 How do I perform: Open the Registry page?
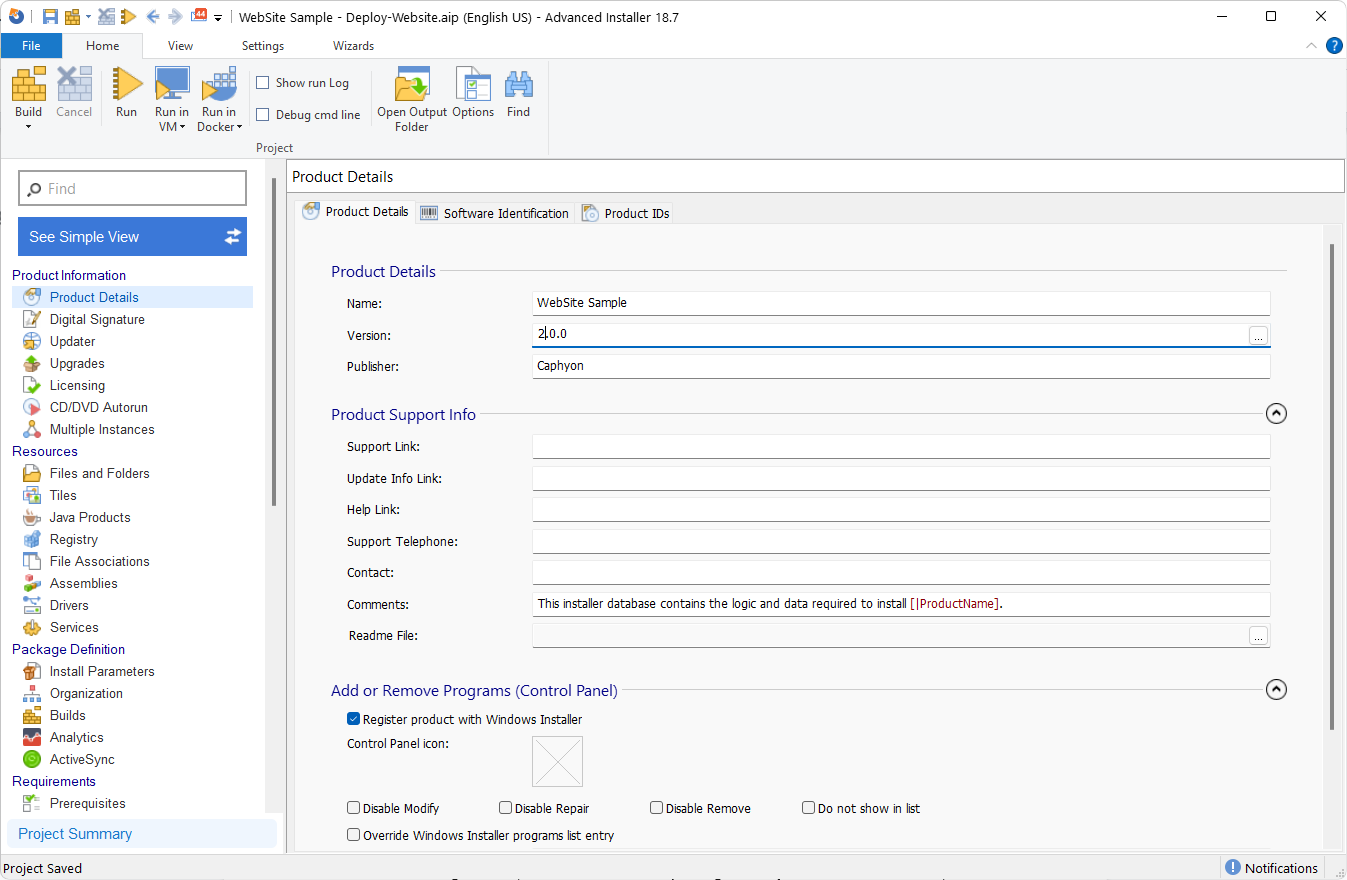click(74, 539)
